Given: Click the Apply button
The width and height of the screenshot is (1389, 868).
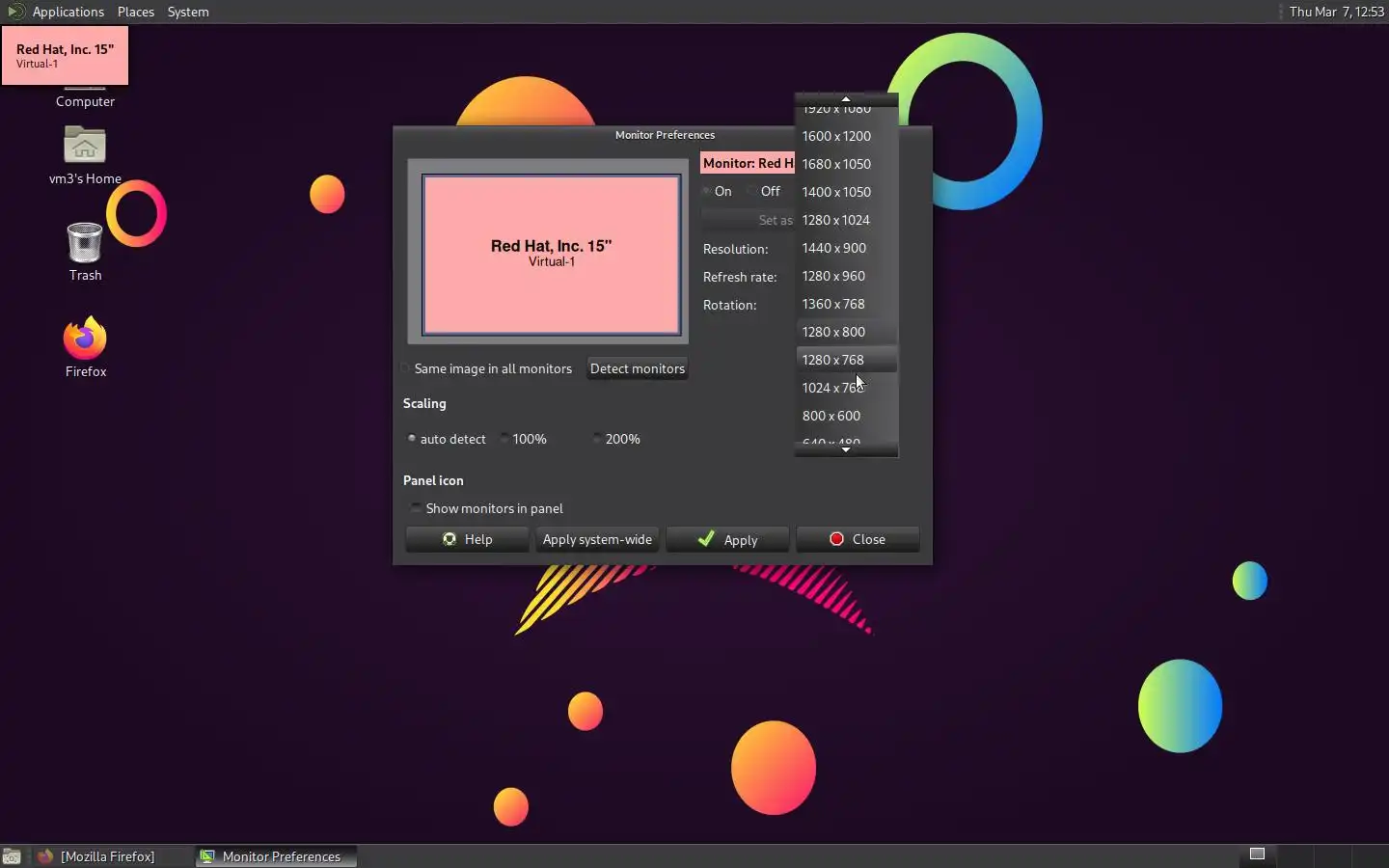Looking at the screenshot, I should [x=727, y=539].
